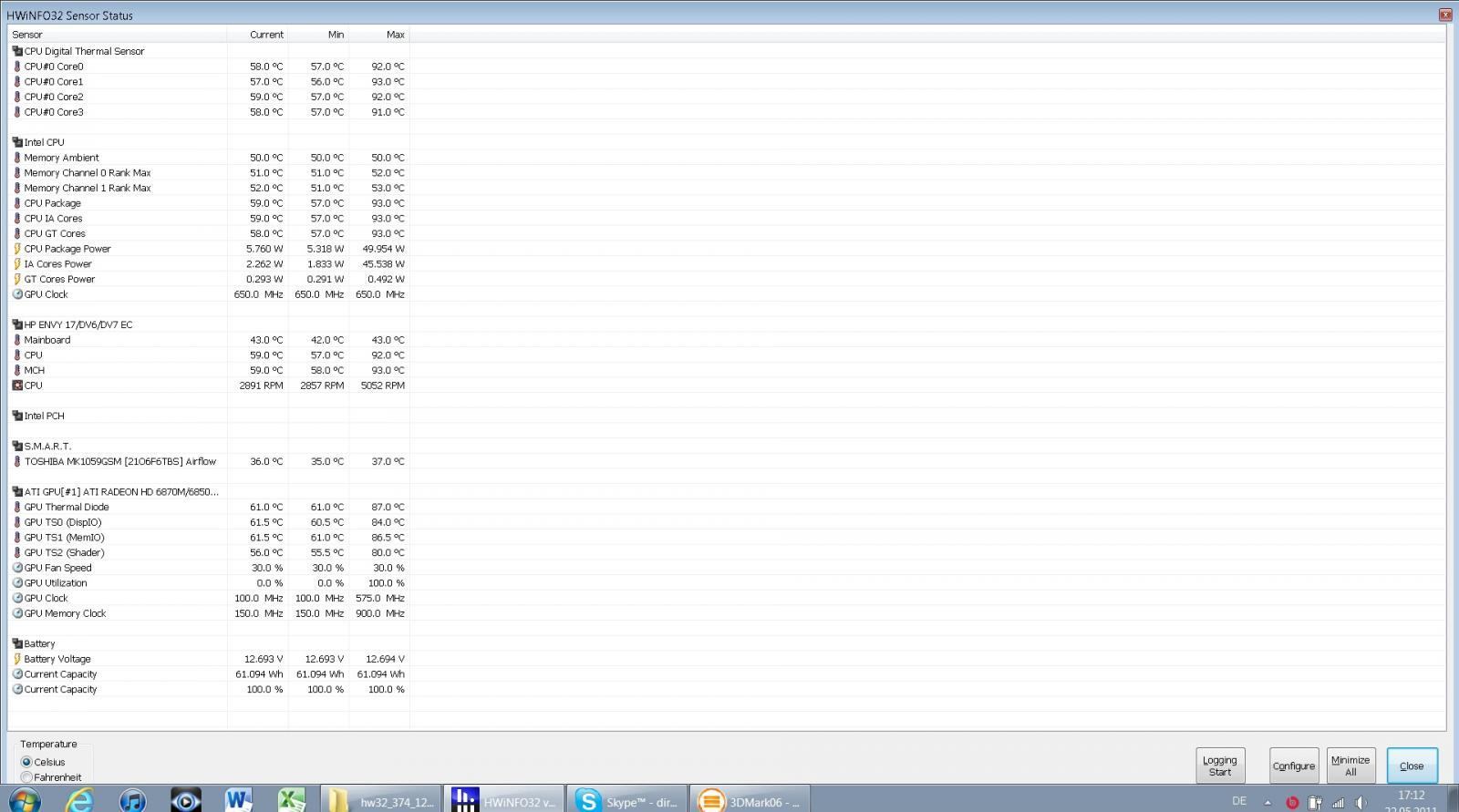1459x812 pixels.
Task: Click the DE language indicator
Action: tap(1238, 801)
